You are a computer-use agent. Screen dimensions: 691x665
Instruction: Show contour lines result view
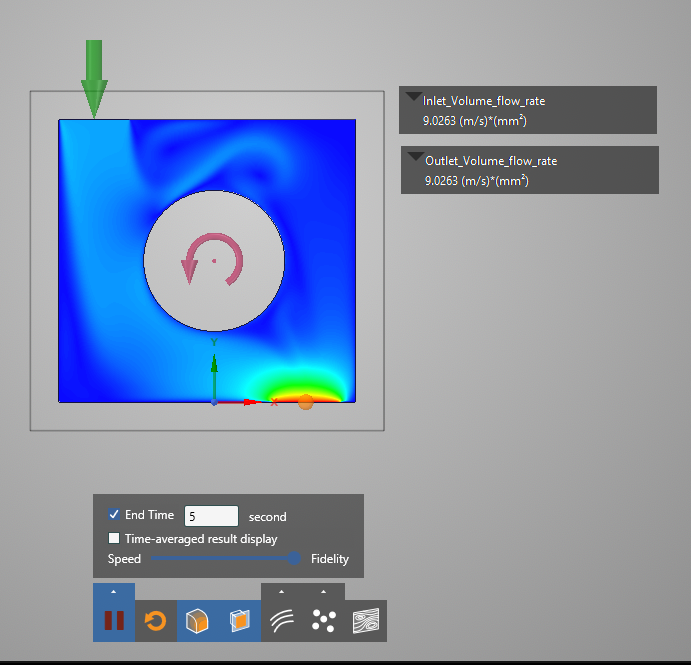(x=366, y=620)
